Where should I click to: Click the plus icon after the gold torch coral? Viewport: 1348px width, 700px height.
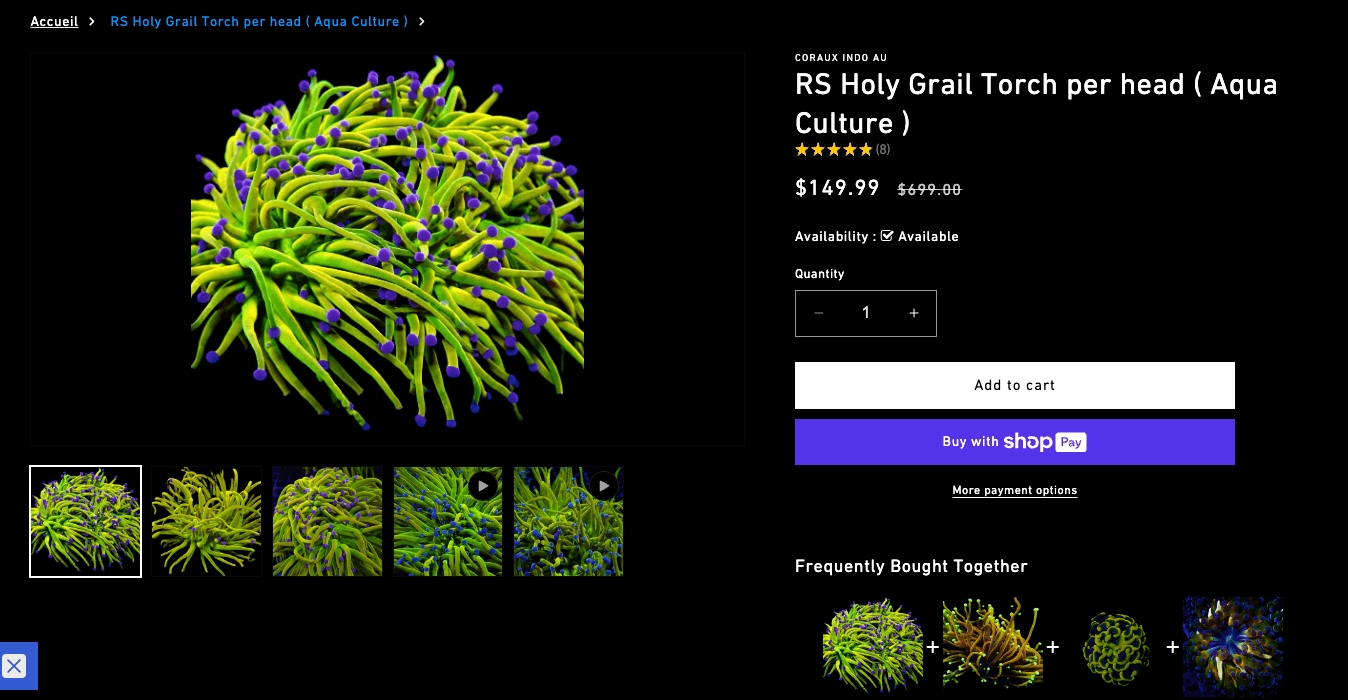coord(1052,647)
